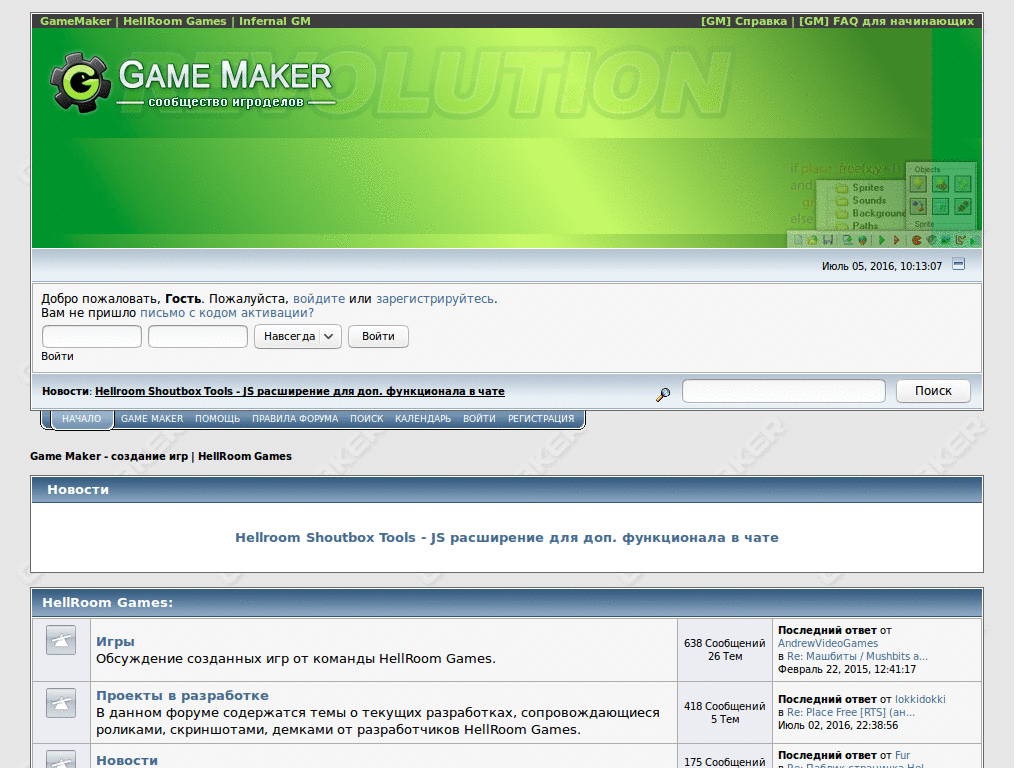The height and width of the screenshot is (768, 1024).
Task: Open the Новости board link
Action: click(x=127, y=760)
